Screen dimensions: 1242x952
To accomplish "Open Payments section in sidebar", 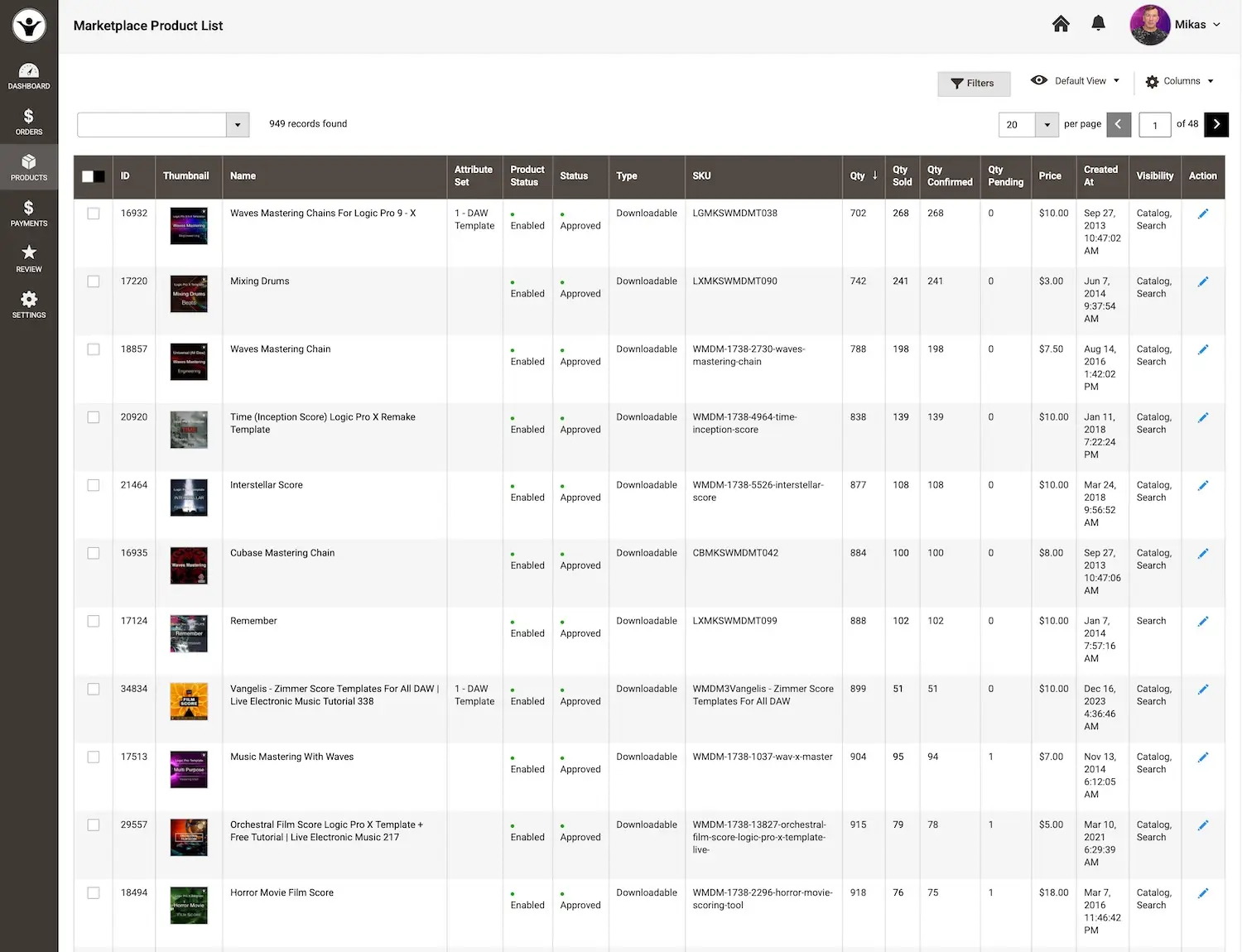I will [x=29, y=214].
